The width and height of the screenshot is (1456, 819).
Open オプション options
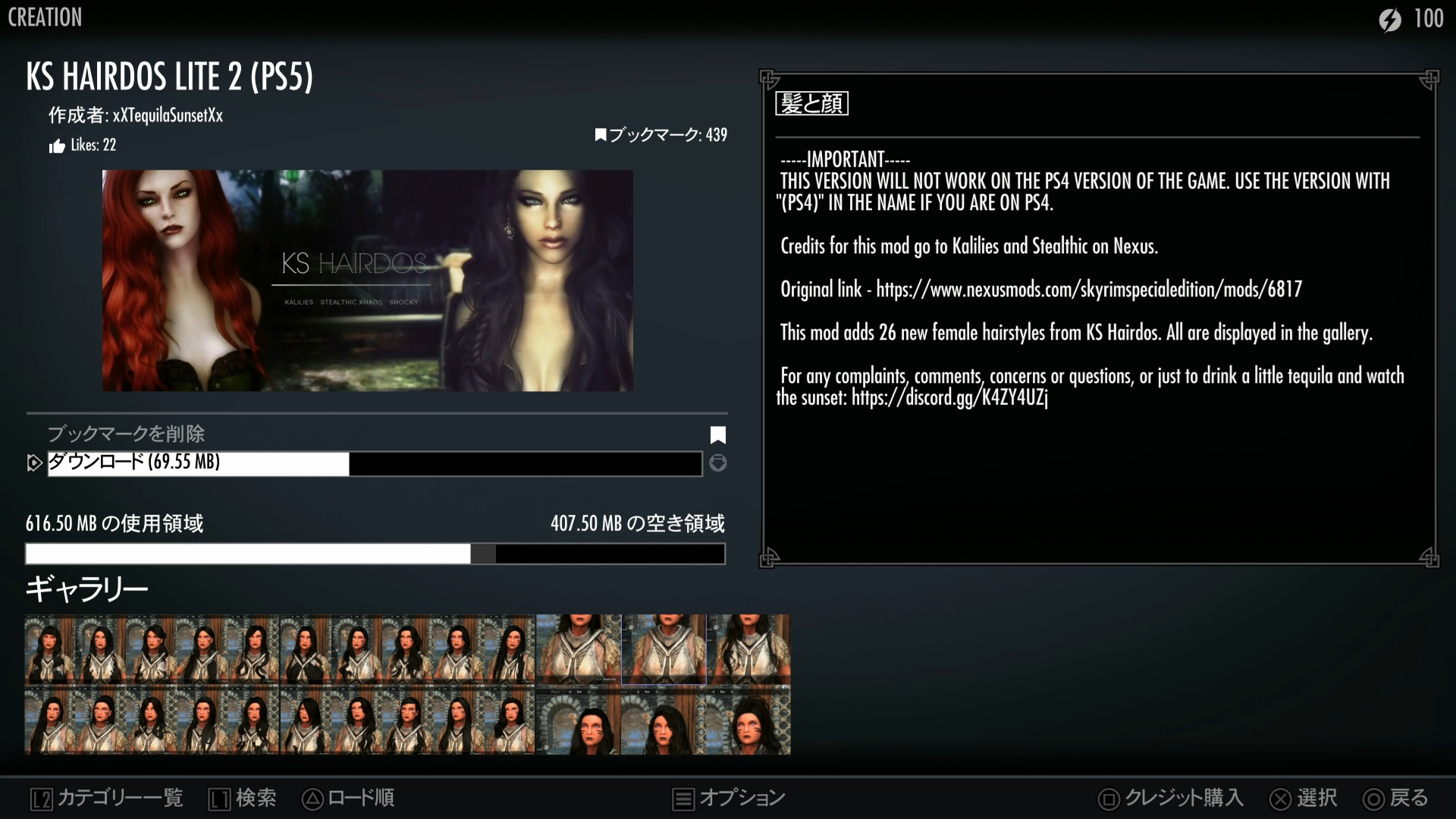pyautogui.click(x=742, y=798)
